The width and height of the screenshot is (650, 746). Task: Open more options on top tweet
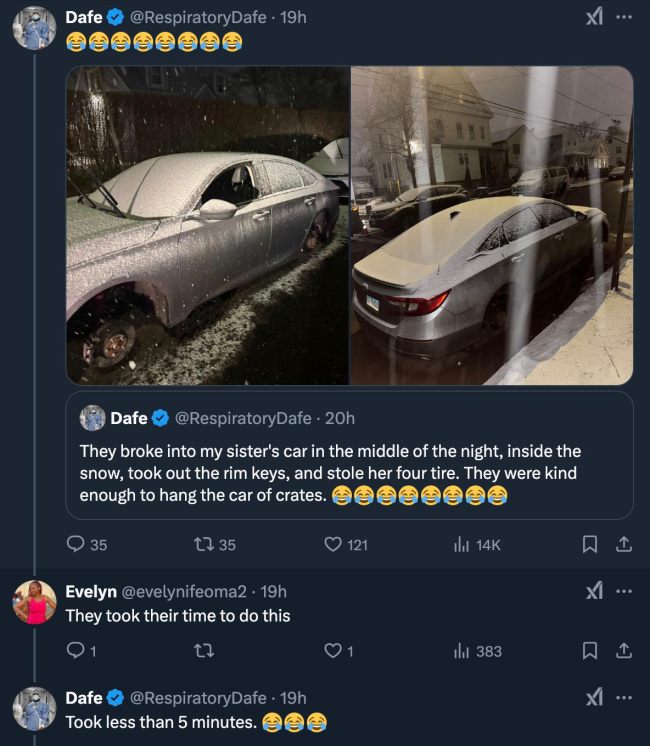624,18
